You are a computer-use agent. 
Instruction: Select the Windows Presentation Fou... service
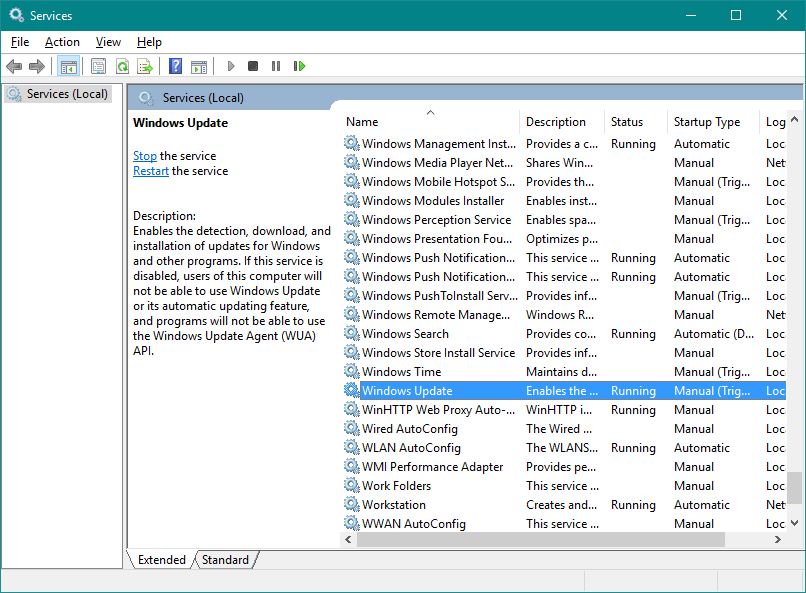pos(437,239)
